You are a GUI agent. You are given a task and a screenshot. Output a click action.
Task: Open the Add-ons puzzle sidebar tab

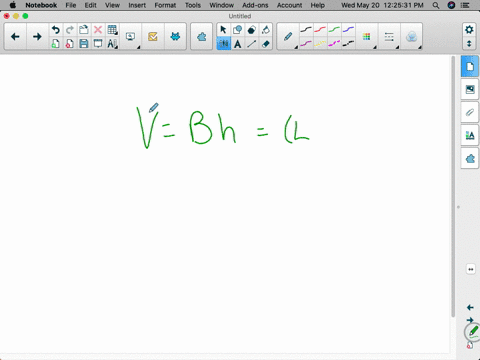point(470,158)
